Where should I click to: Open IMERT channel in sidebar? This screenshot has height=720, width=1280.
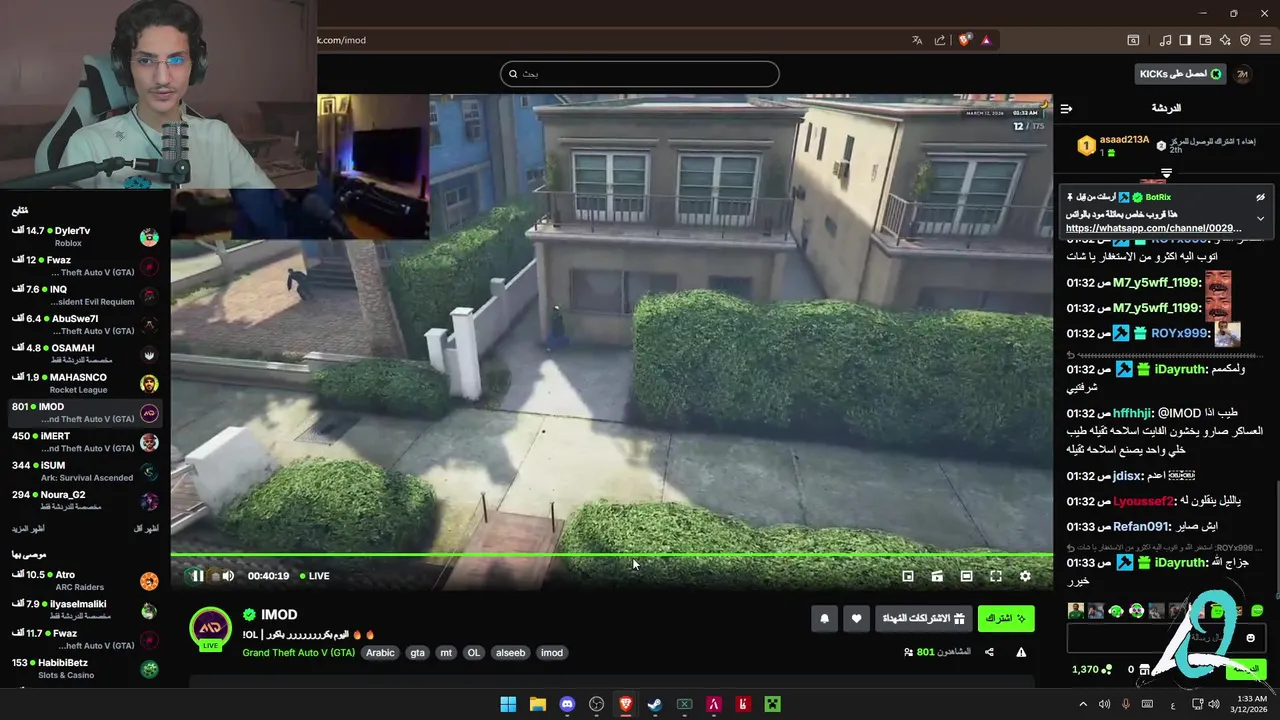pos(85,442)
